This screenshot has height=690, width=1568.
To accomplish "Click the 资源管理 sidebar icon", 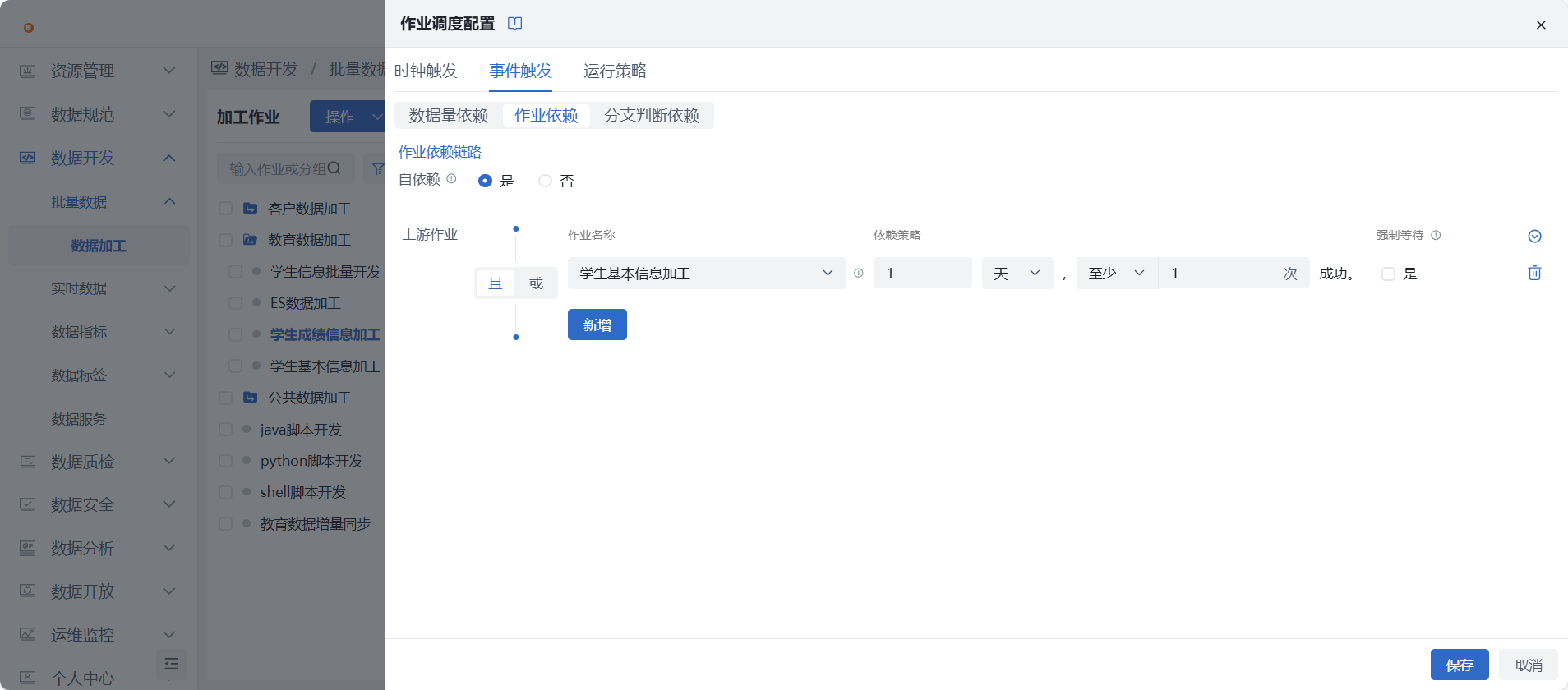I will [27, 71].
